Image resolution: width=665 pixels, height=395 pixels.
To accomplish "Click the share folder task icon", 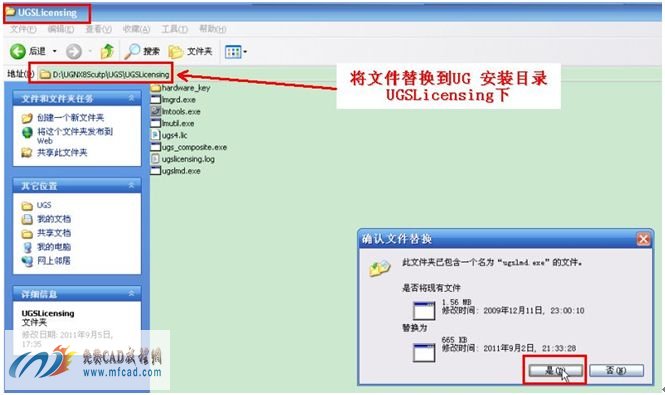I will pos(27,152).
